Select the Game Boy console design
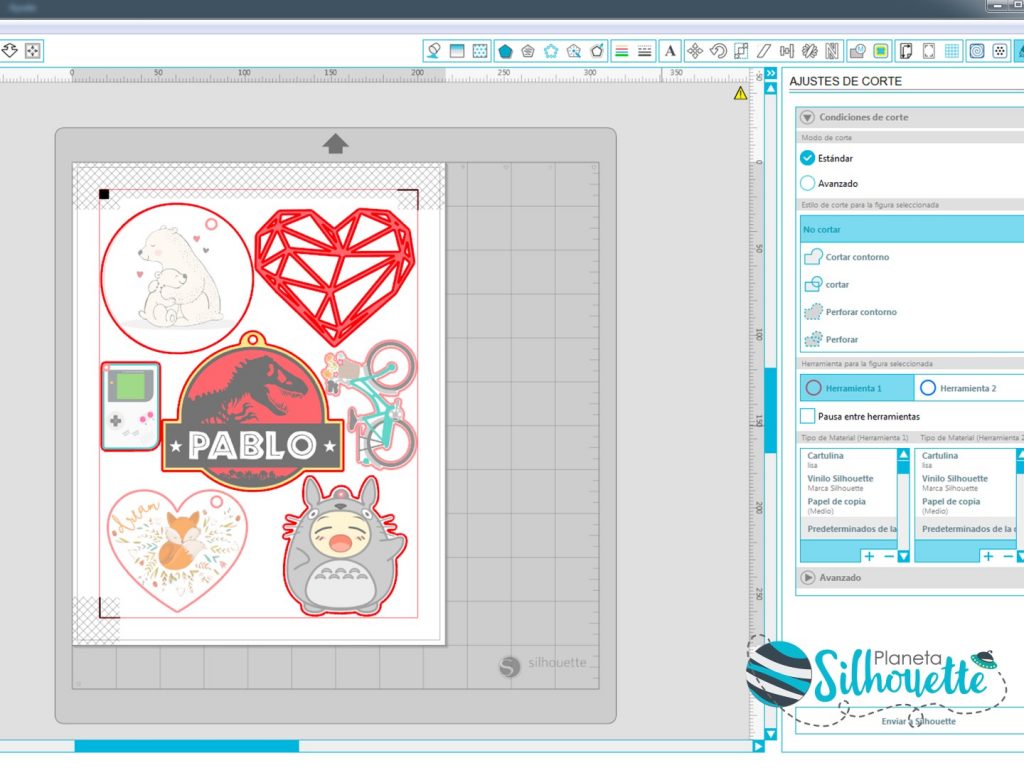 131,406
